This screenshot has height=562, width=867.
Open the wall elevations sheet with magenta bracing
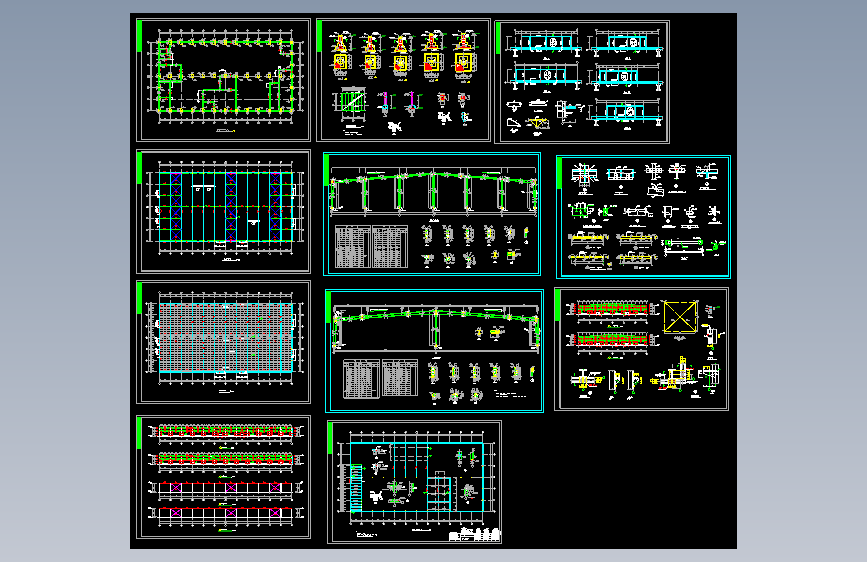(x=223, y=477)
